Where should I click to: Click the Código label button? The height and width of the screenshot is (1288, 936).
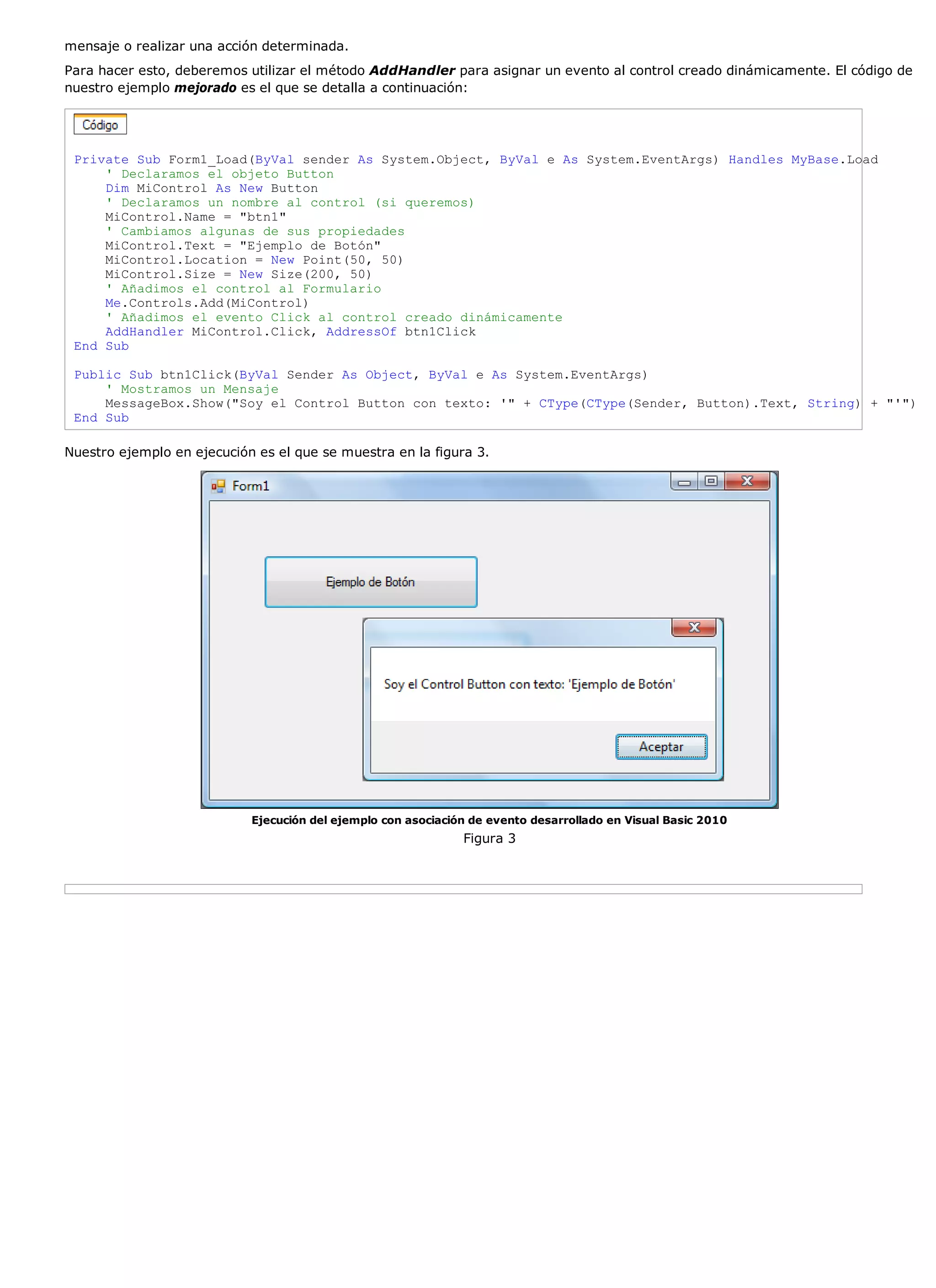click(100, 124)
